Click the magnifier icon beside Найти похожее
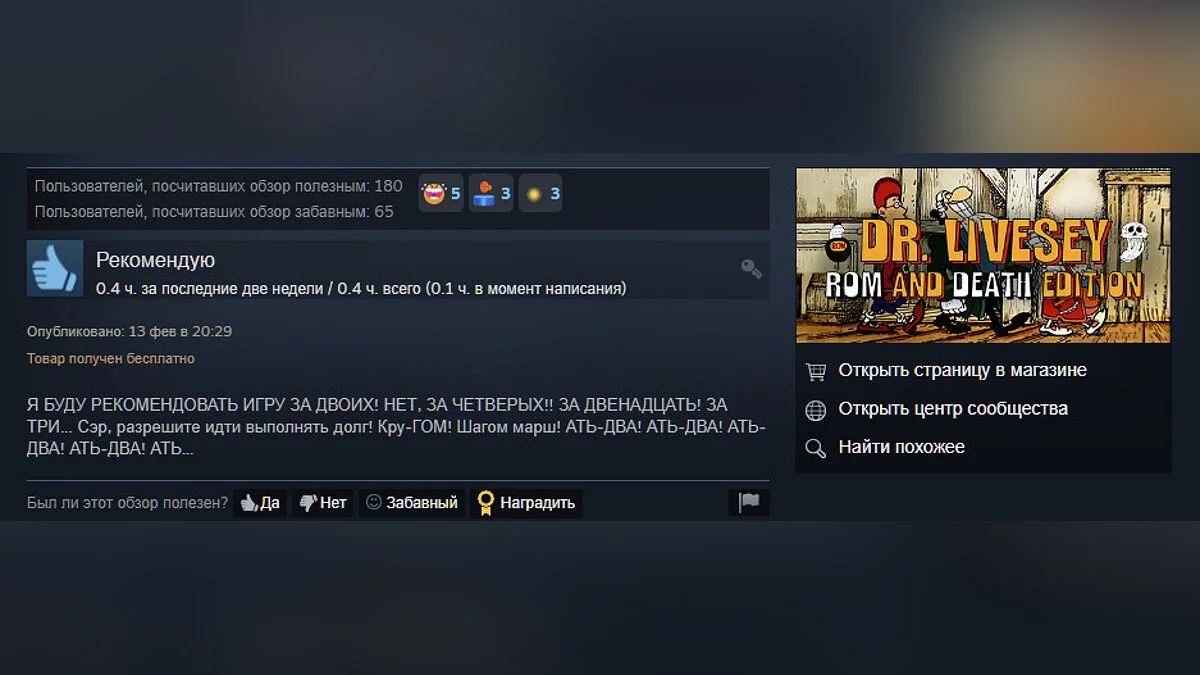Screen dimensions: 1200x675 tap(816, 448)
